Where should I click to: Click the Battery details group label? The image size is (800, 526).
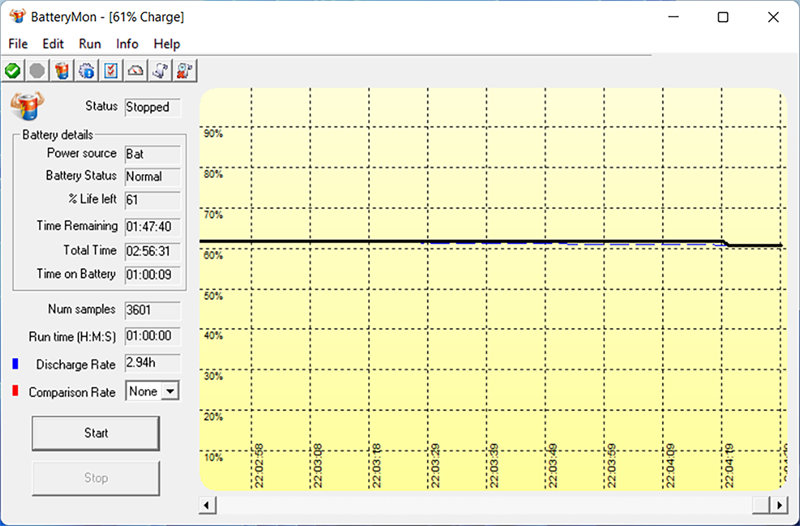(x=58, y=135)
